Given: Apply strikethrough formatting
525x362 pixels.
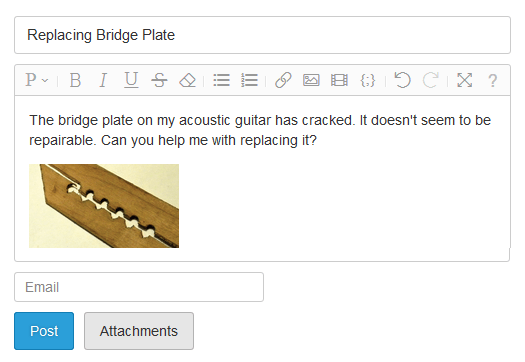Looking at the screenshot, I should (159, 80).
